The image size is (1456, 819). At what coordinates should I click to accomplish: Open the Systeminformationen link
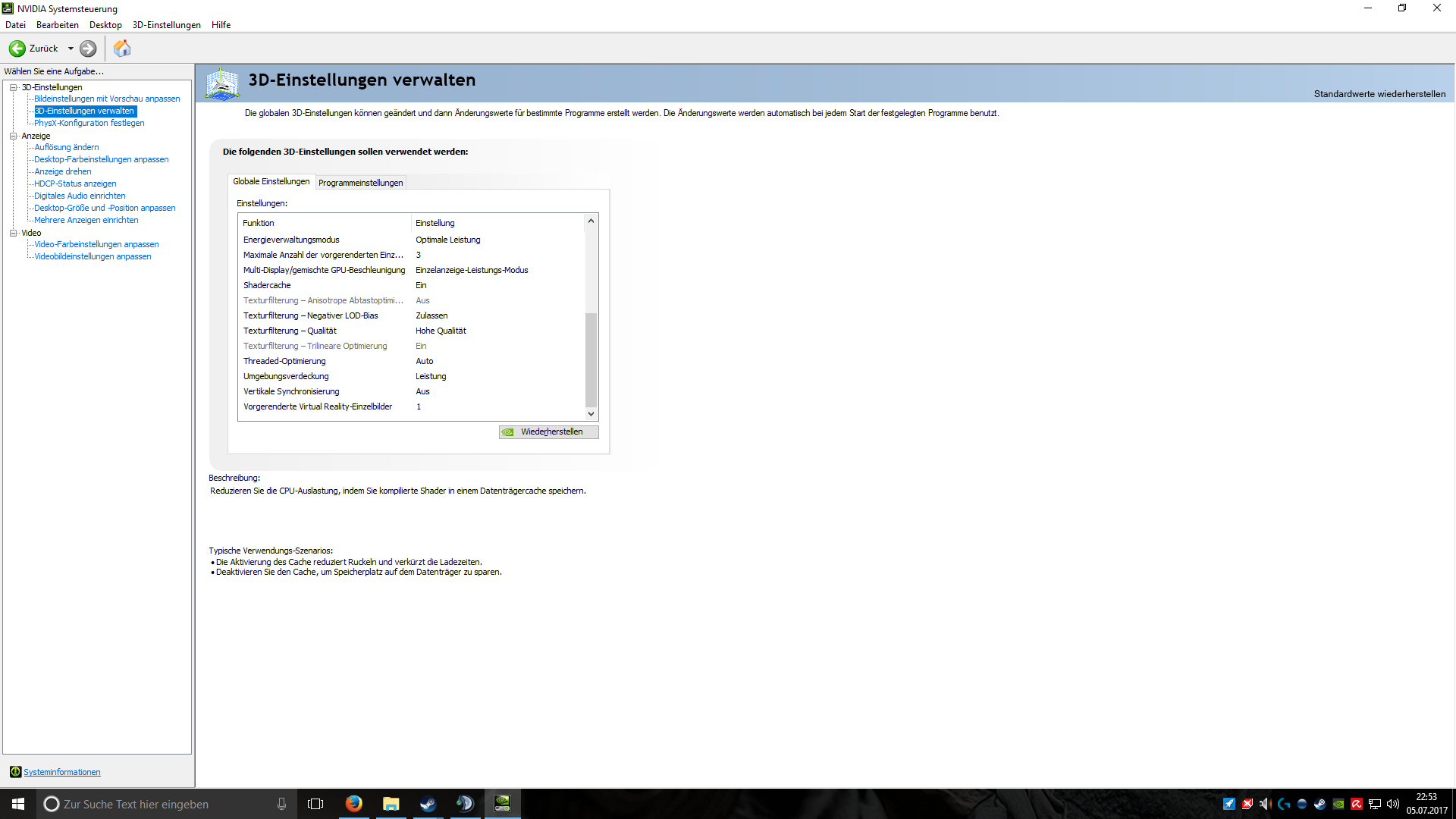coord(61,772)
